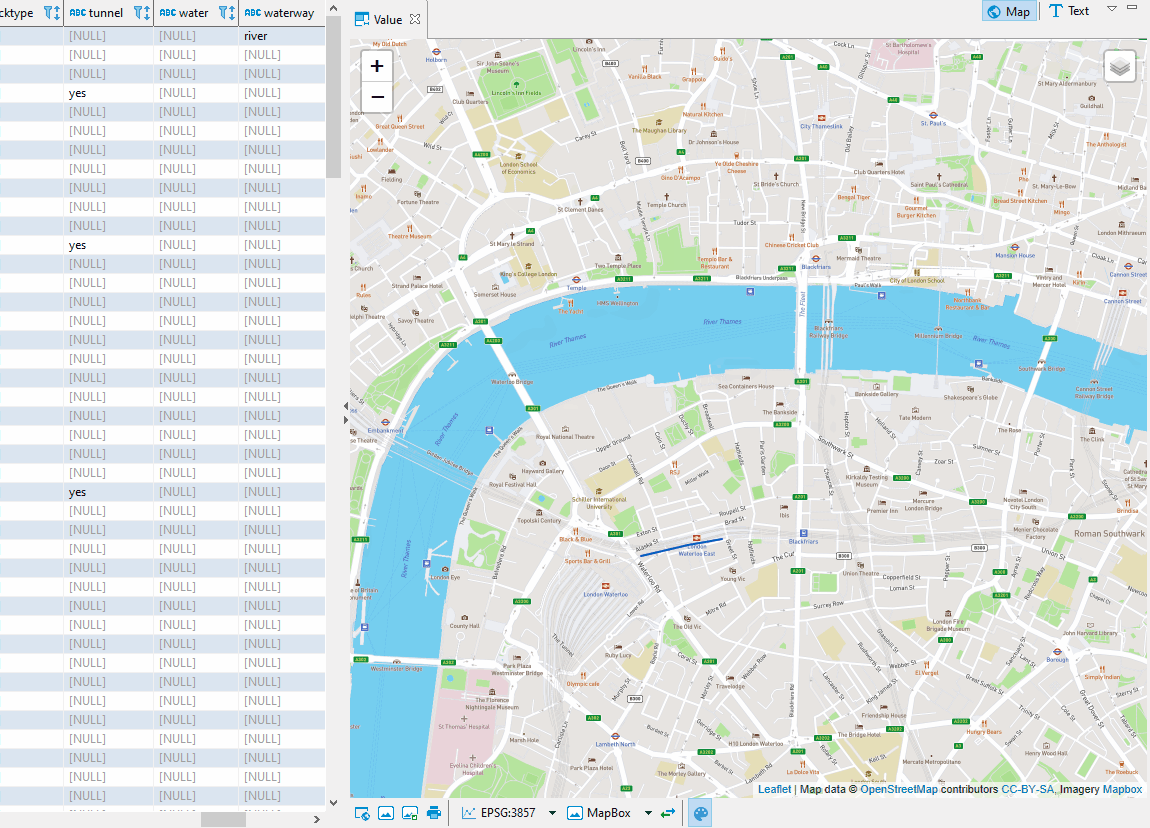Click the vertical scrollbar thumb of table
The width and height of the screenshot is (1150, 828).
click(x=333, y=96)
